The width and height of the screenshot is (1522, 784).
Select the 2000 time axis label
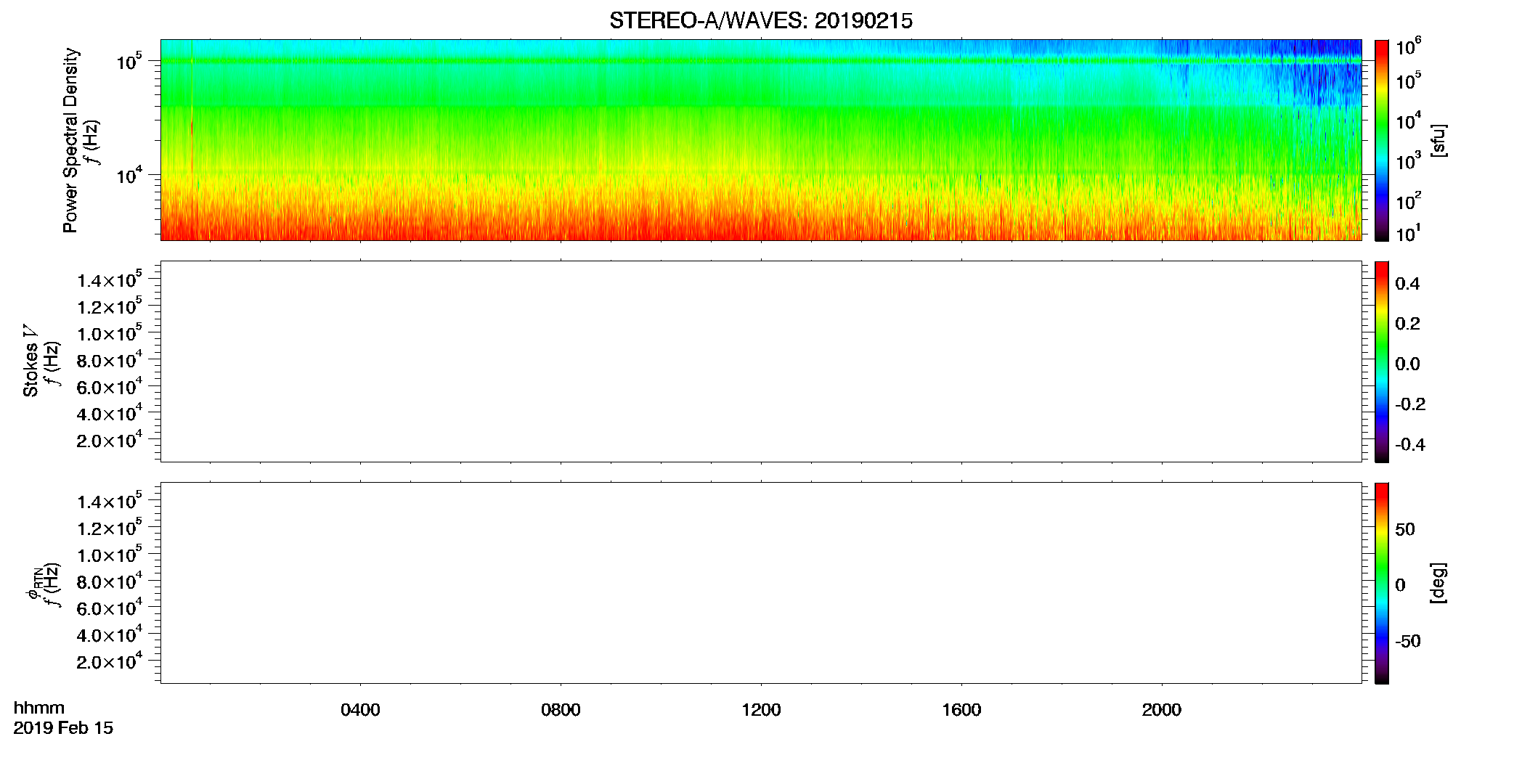[1162, 710]
